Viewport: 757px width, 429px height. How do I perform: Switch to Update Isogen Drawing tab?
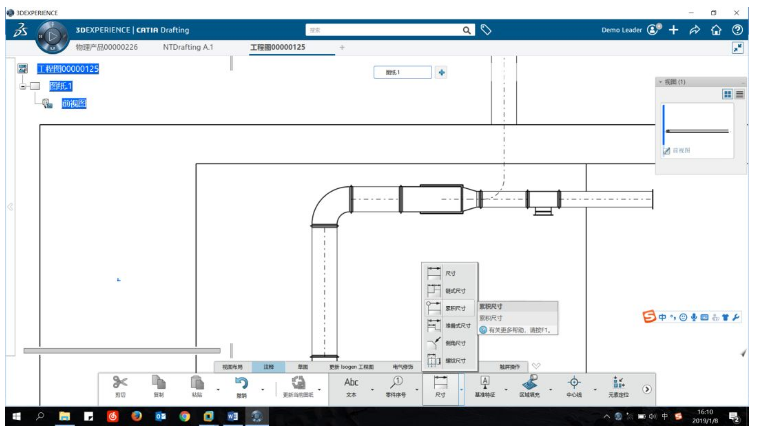(x=351, y=367)
